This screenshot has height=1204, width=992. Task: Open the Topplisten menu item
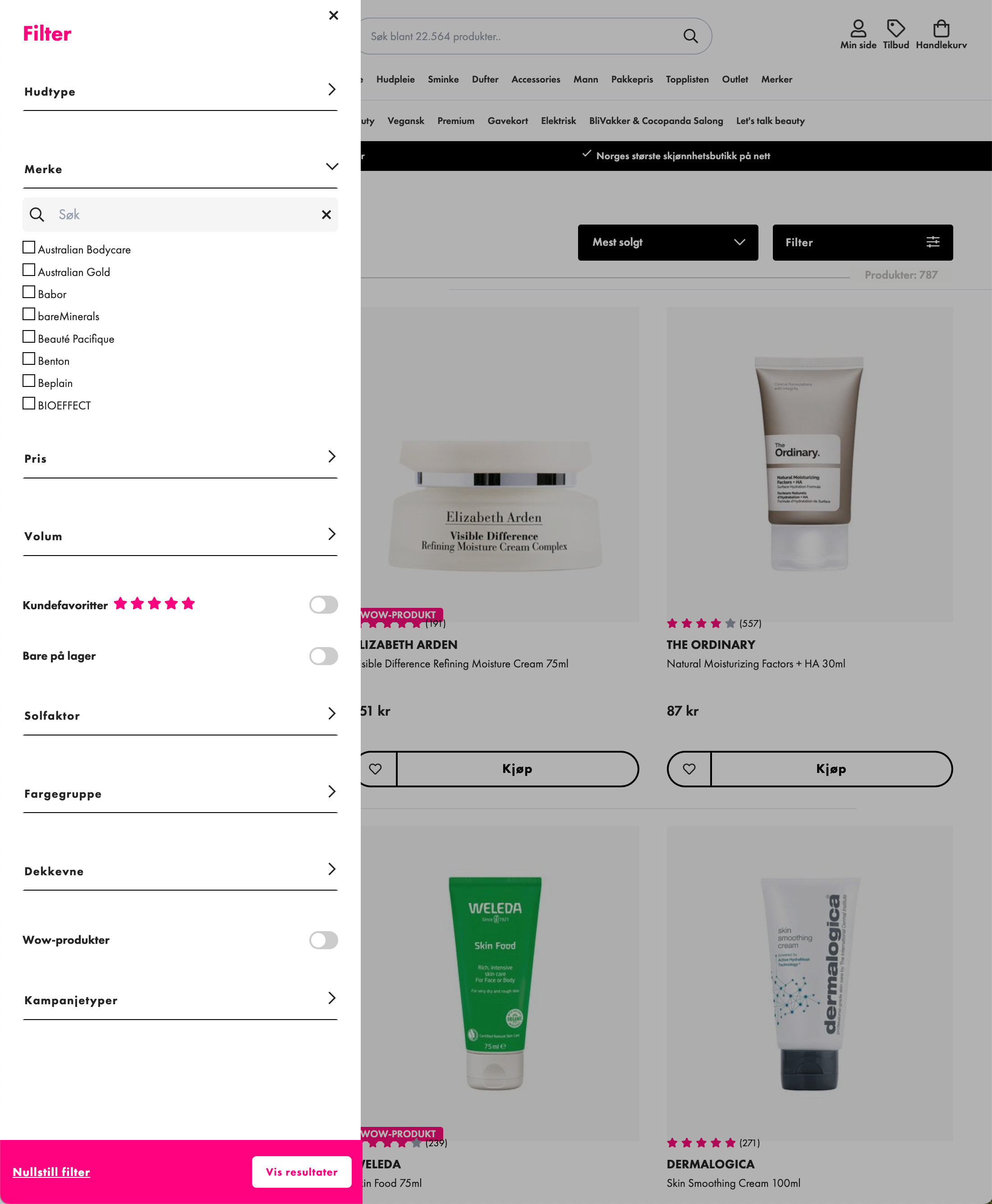click(x=687, y=79)
